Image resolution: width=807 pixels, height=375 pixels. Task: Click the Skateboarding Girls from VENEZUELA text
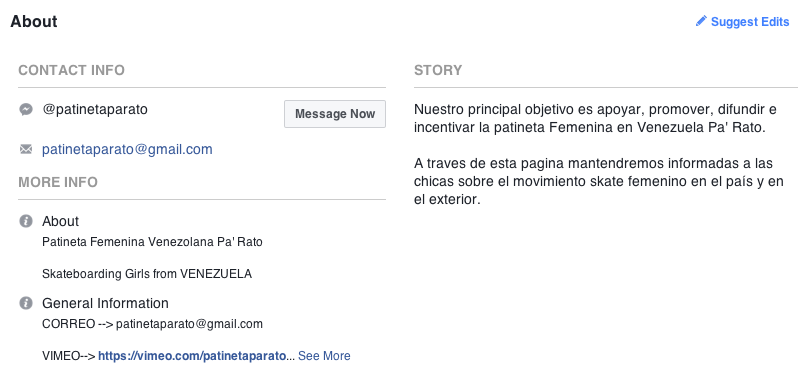pos(147,274)
